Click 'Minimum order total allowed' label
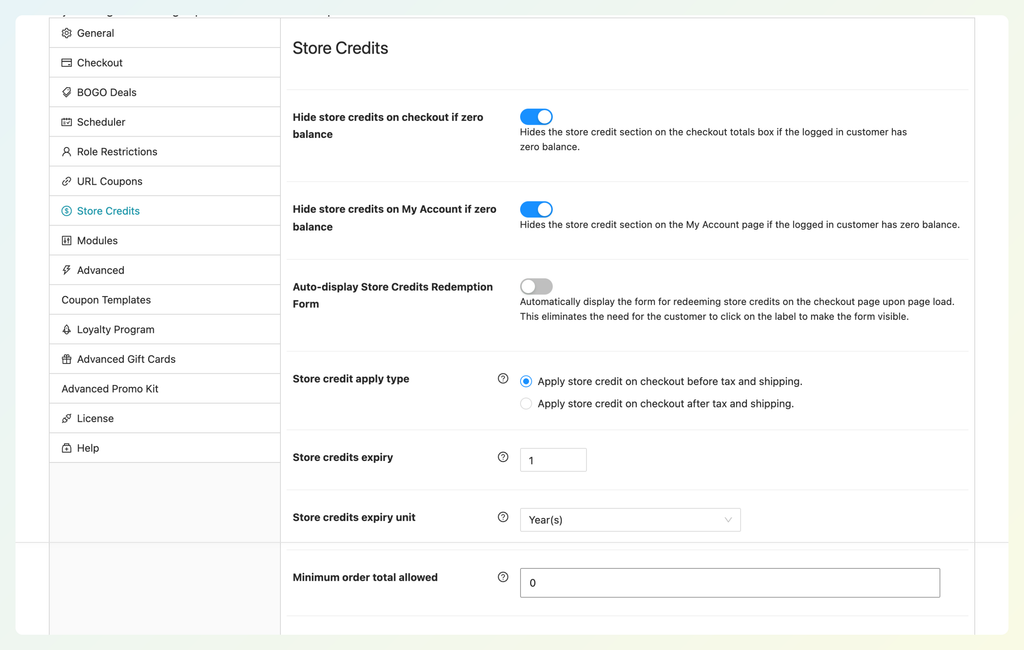The height and width of the screenshot is (650, 1024). 365,577
